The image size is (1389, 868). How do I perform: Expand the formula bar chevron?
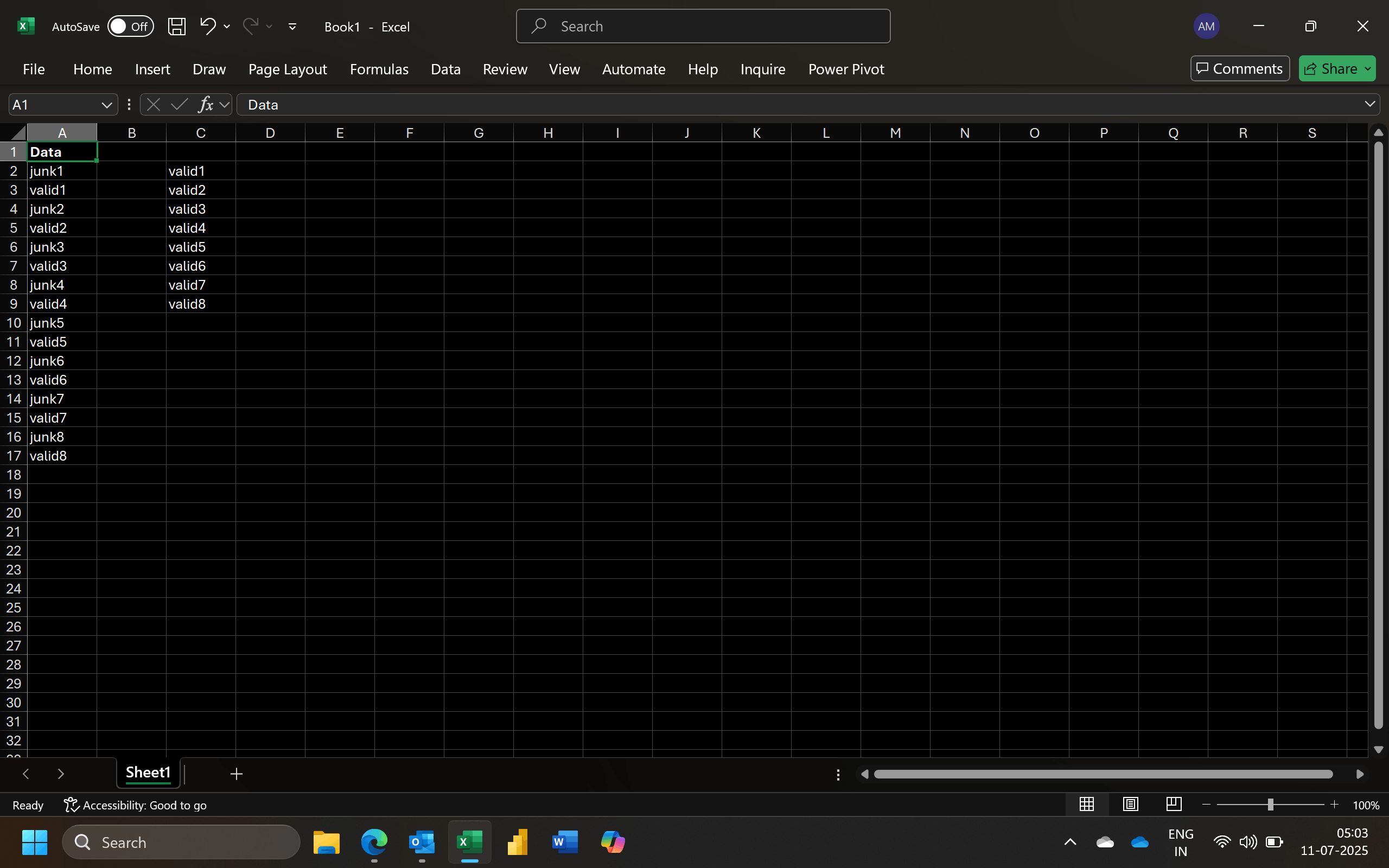[x=1369, y=104]
